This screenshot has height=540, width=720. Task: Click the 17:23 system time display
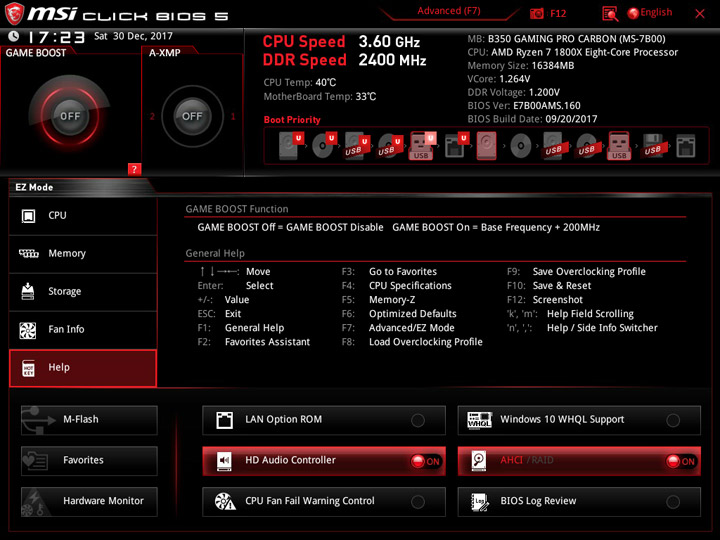(x=56, y=37)
